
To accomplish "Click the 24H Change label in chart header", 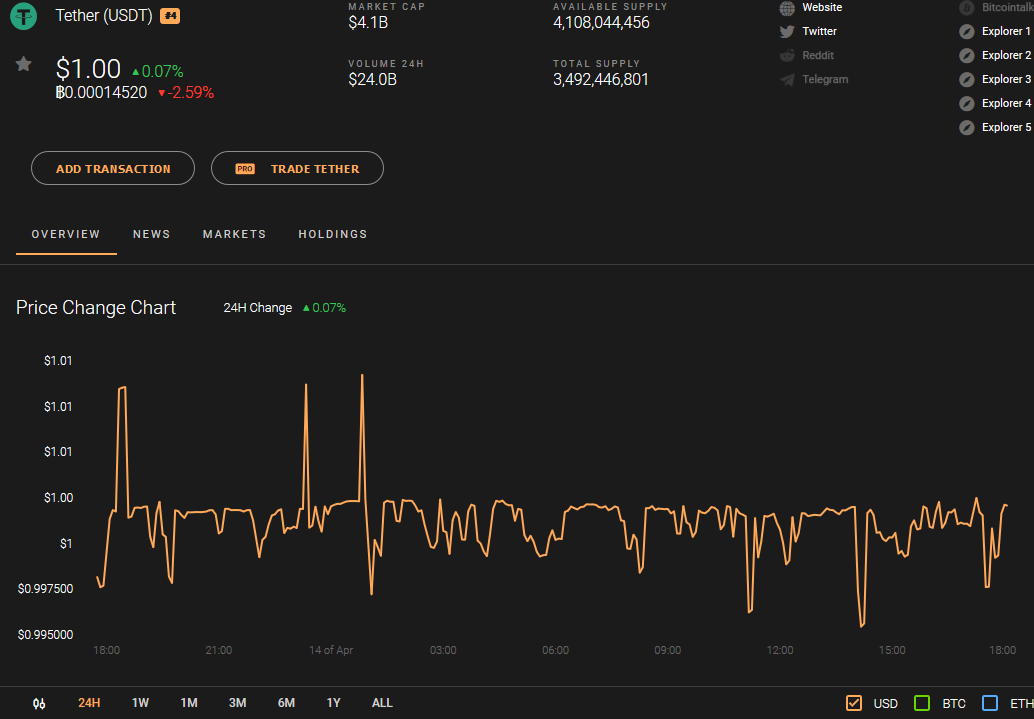I will point(258,308).
